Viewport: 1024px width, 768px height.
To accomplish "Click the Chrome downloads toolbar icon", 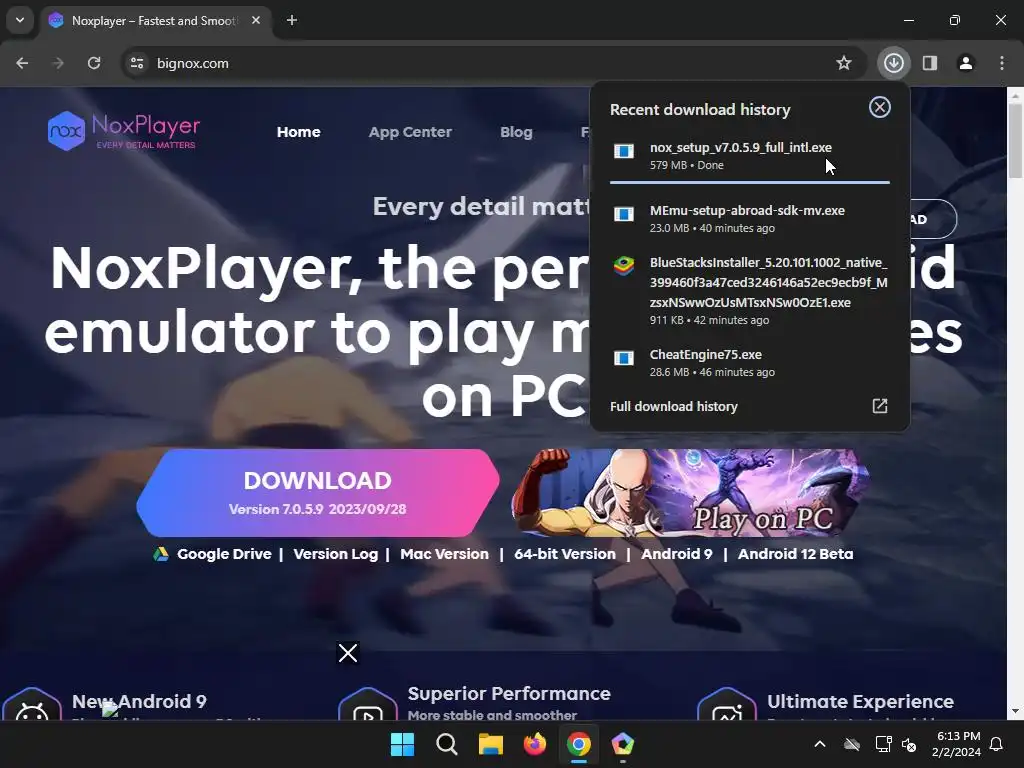I will click(x=893, y=63).
